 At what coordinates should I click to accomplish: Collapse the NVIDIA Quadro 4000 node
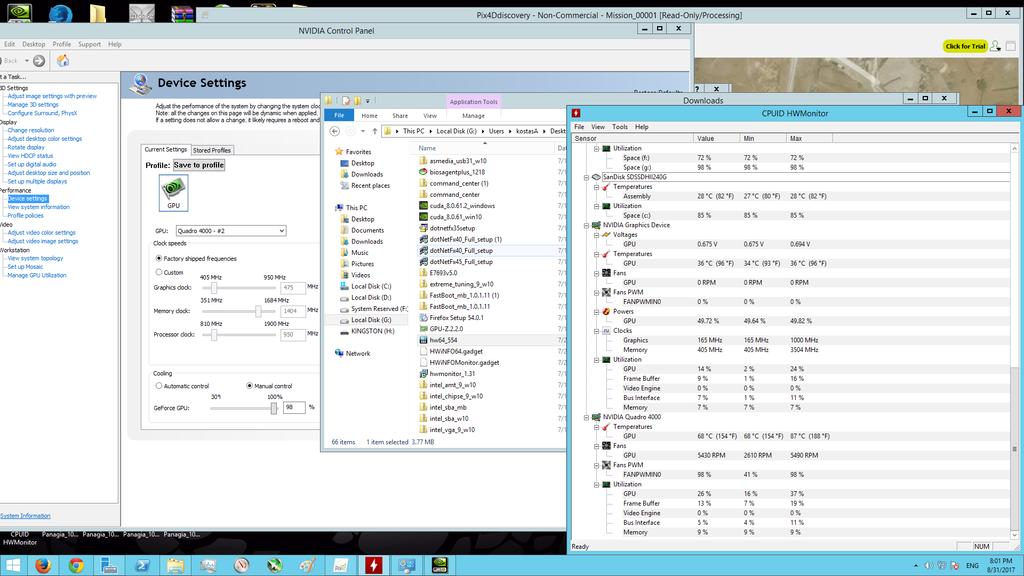[586, 417]
